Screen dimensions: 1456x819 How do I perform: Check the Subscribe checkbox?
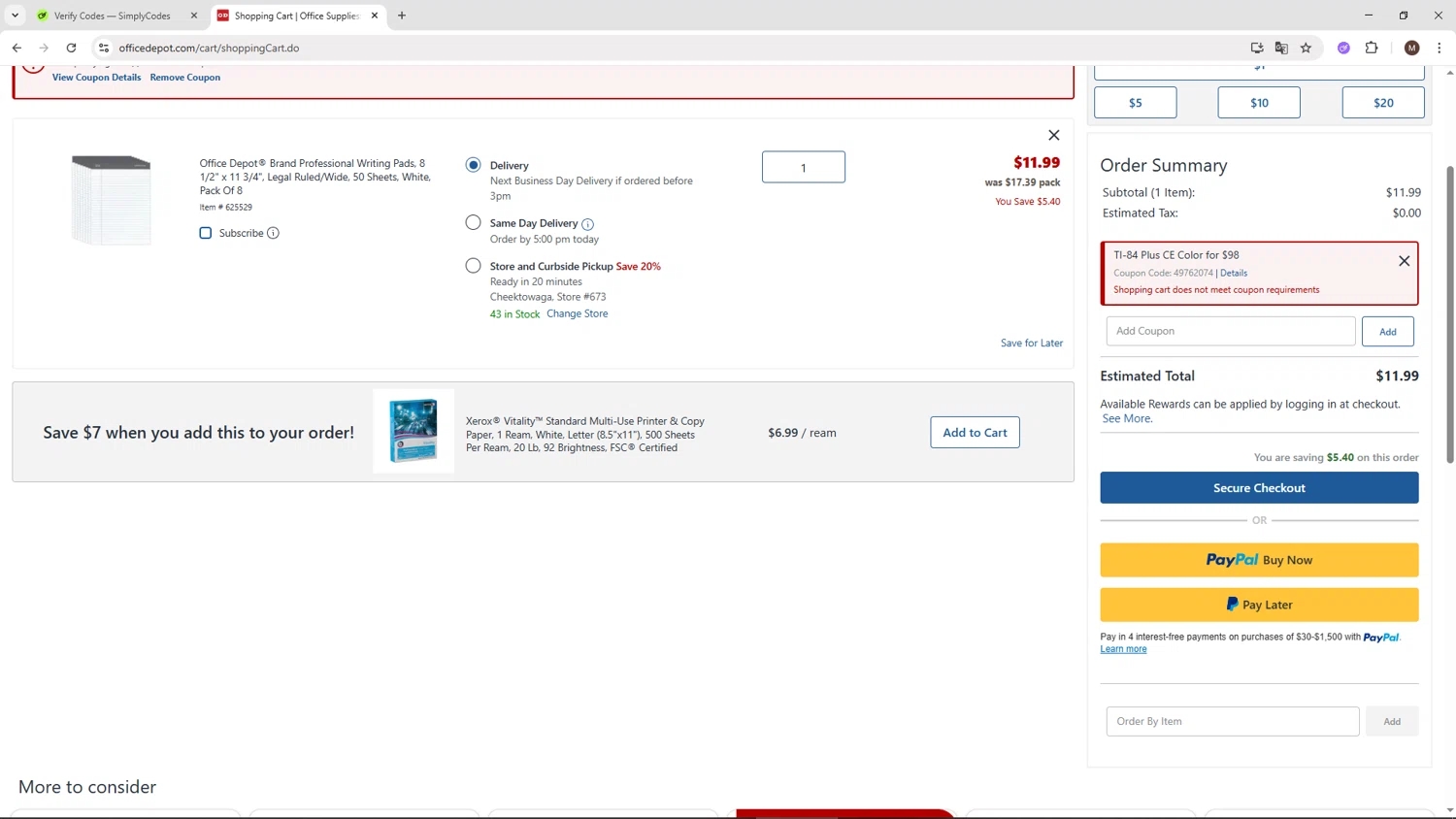(x=206, y=233)
